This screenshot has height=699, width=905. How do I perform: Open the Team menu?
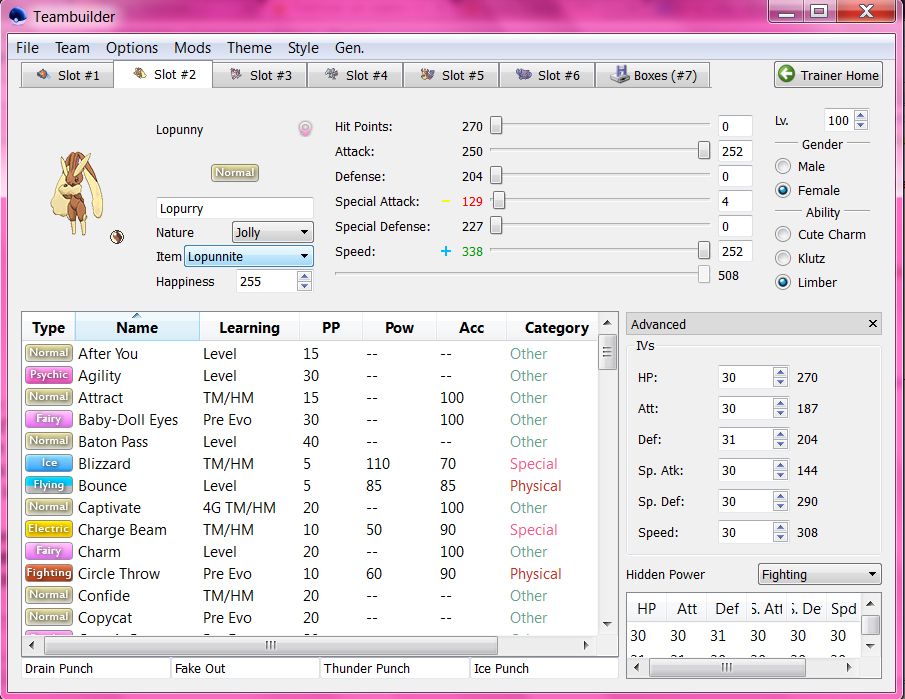pyautogui.click(x=72, y=48)
